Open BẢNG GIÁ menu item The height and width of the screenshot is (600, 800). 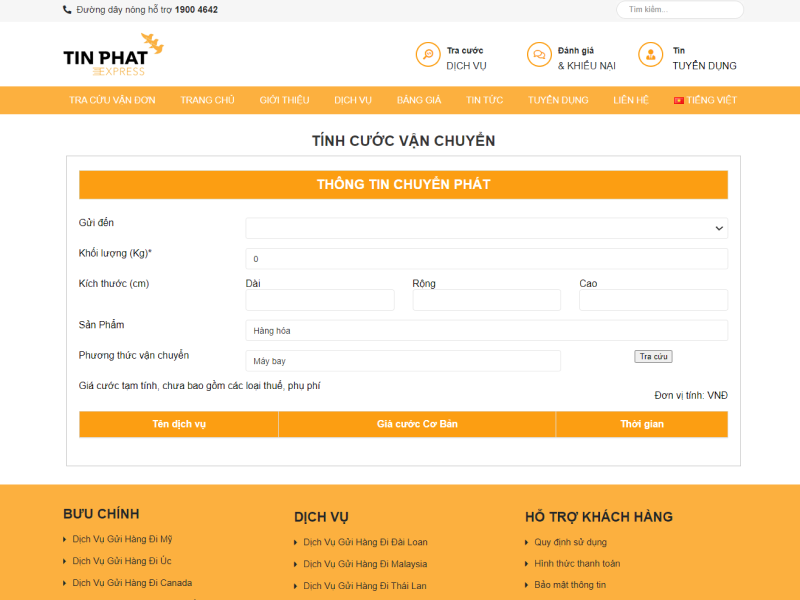pyautogui.click(x=419, y=100)
